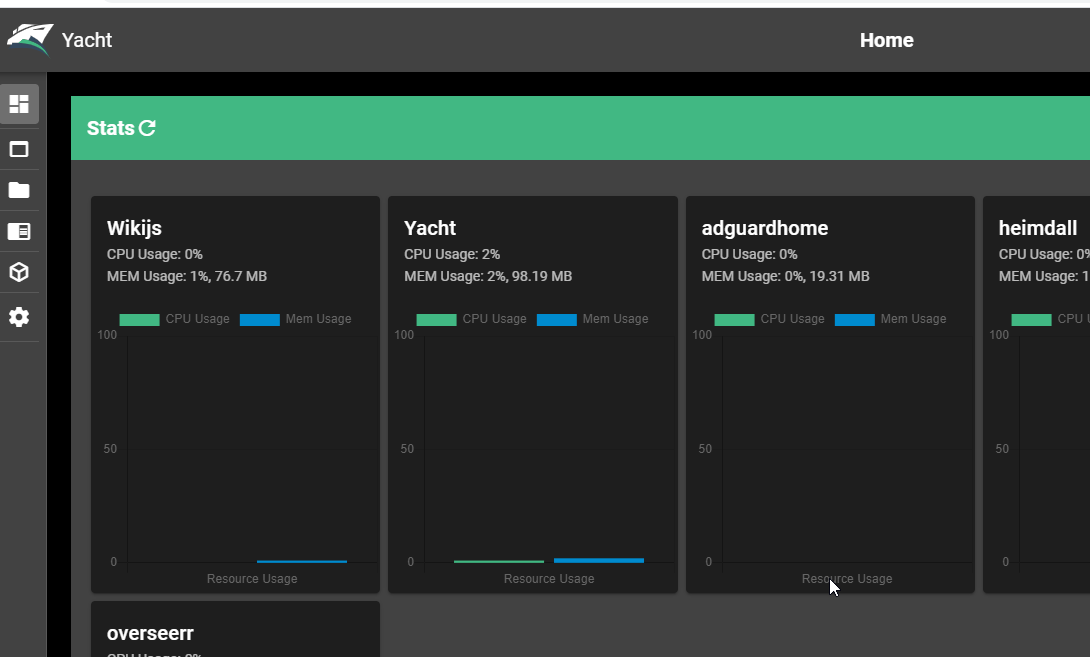Viewport: 1090px width, 657px height.
Task: Click the Home page heading
Action: pyautogui.click(x=886, y=40)
